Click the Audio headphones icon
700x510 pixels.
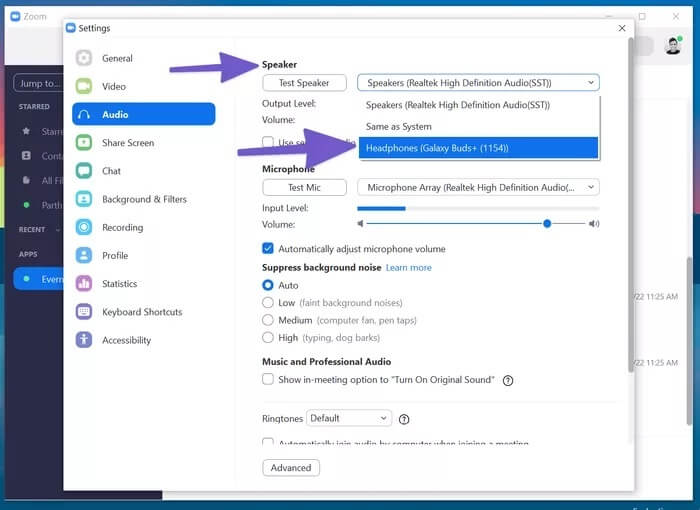83,114
